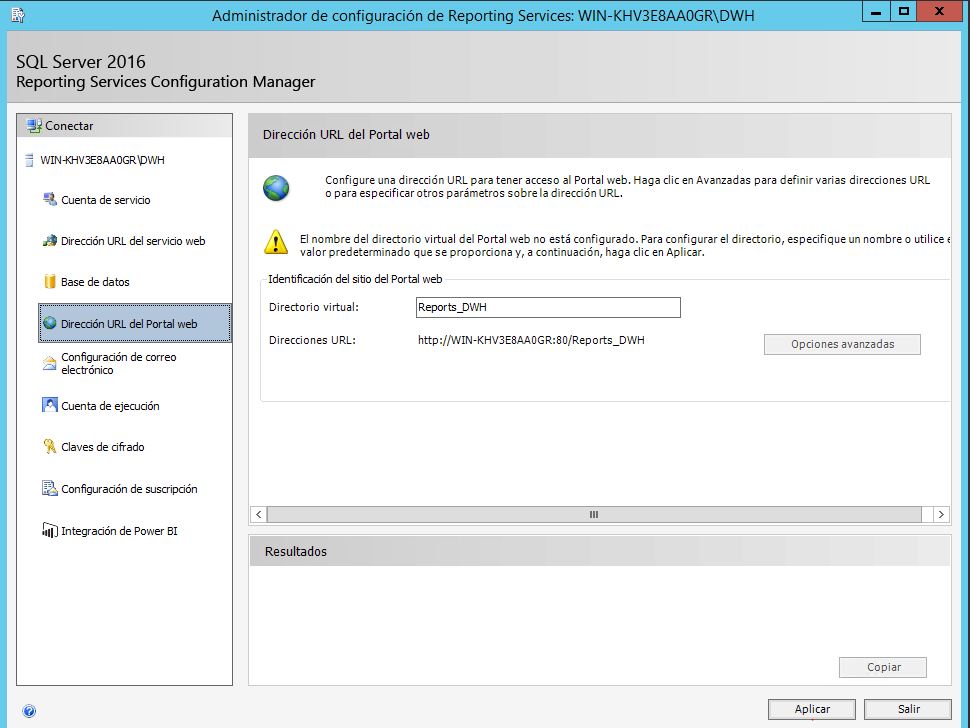Viewport: 970px width, 728px height.
Task: Click the horizontal scrollbar right arrow
Action: [940, 514]
